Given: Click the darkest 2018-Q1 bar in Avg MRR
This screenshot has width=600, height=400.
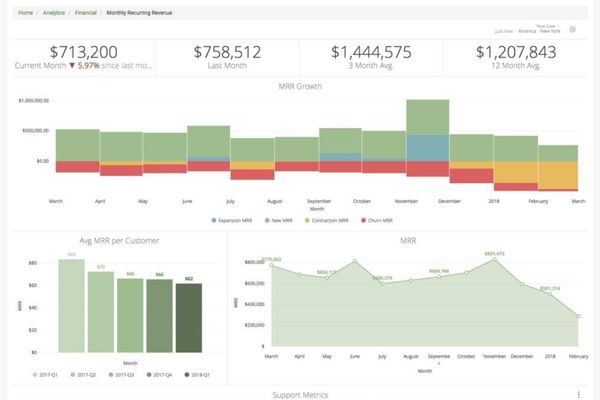Looking at the screenshot, I should click(x=189, y=318).
